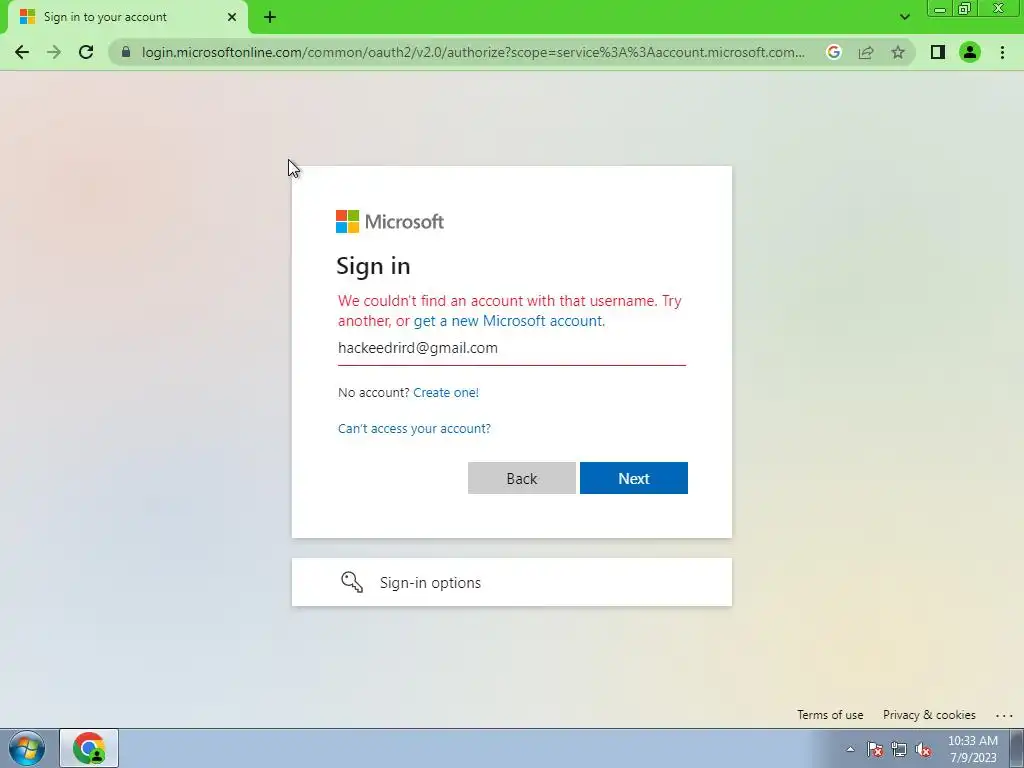Viewport: 1024px width, 768px height.
Task: Click the blue Next button
Action: point(633,478)
